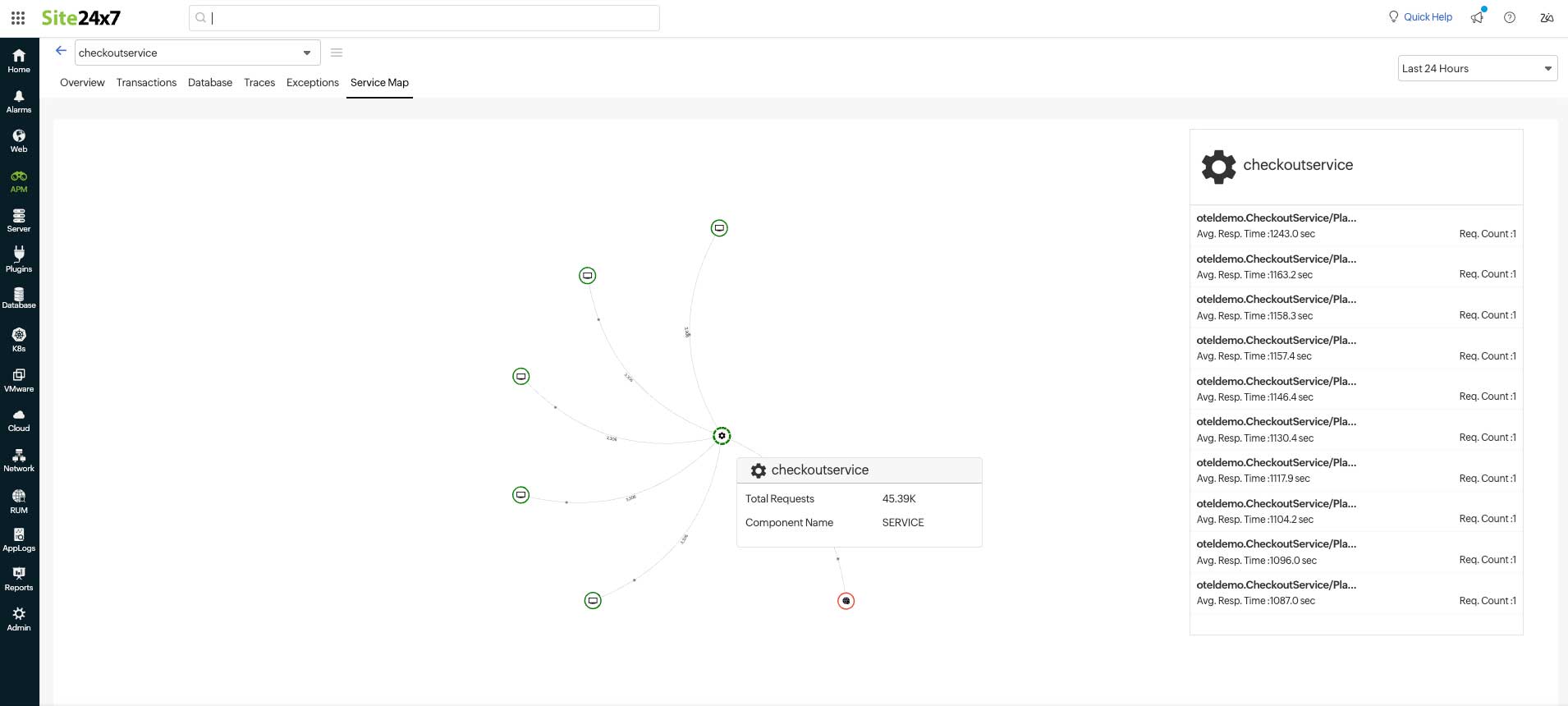Click the red-circled node in service map

[x=846, y=601]
